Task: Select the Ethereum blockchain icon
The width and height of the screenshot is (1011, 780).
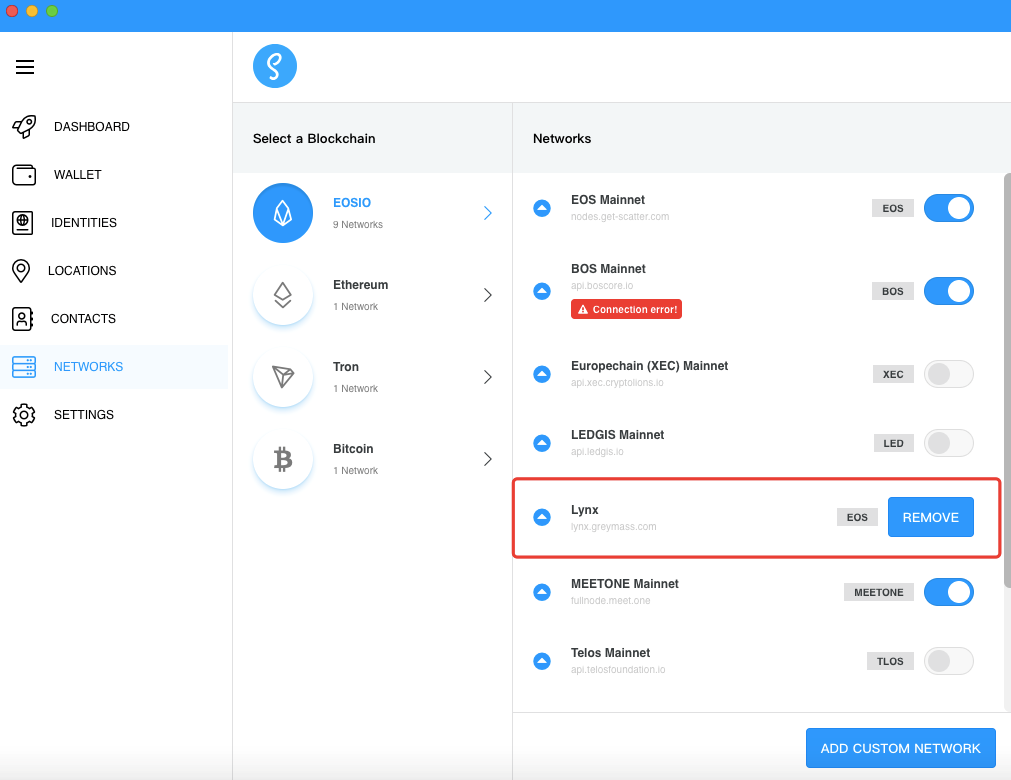Action: tap(283, 295)
